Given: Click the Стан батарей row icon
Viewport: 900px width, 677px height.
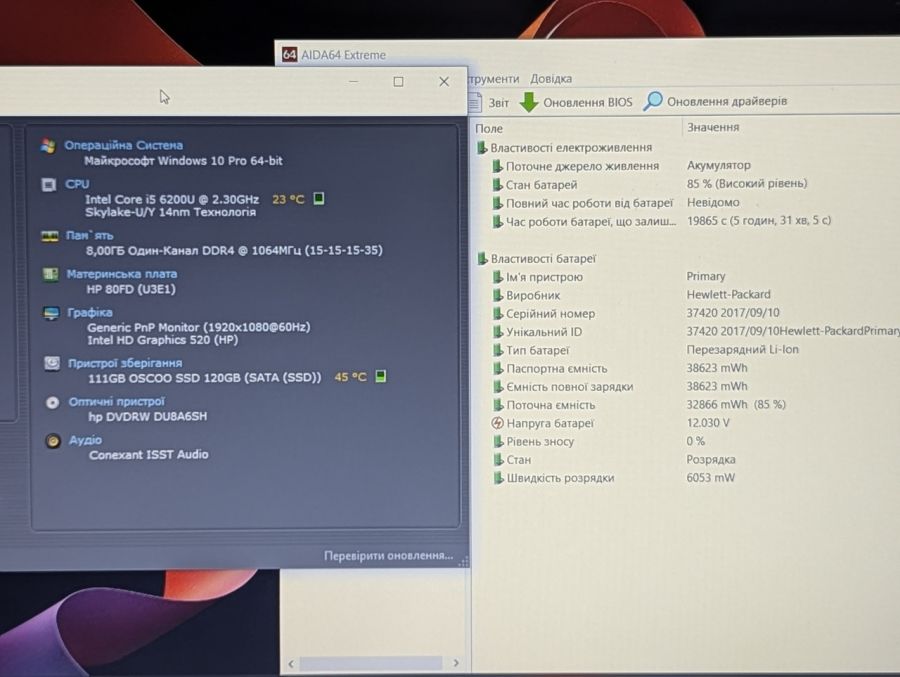Looking at the screenshot, I should (x=498, y=185).
